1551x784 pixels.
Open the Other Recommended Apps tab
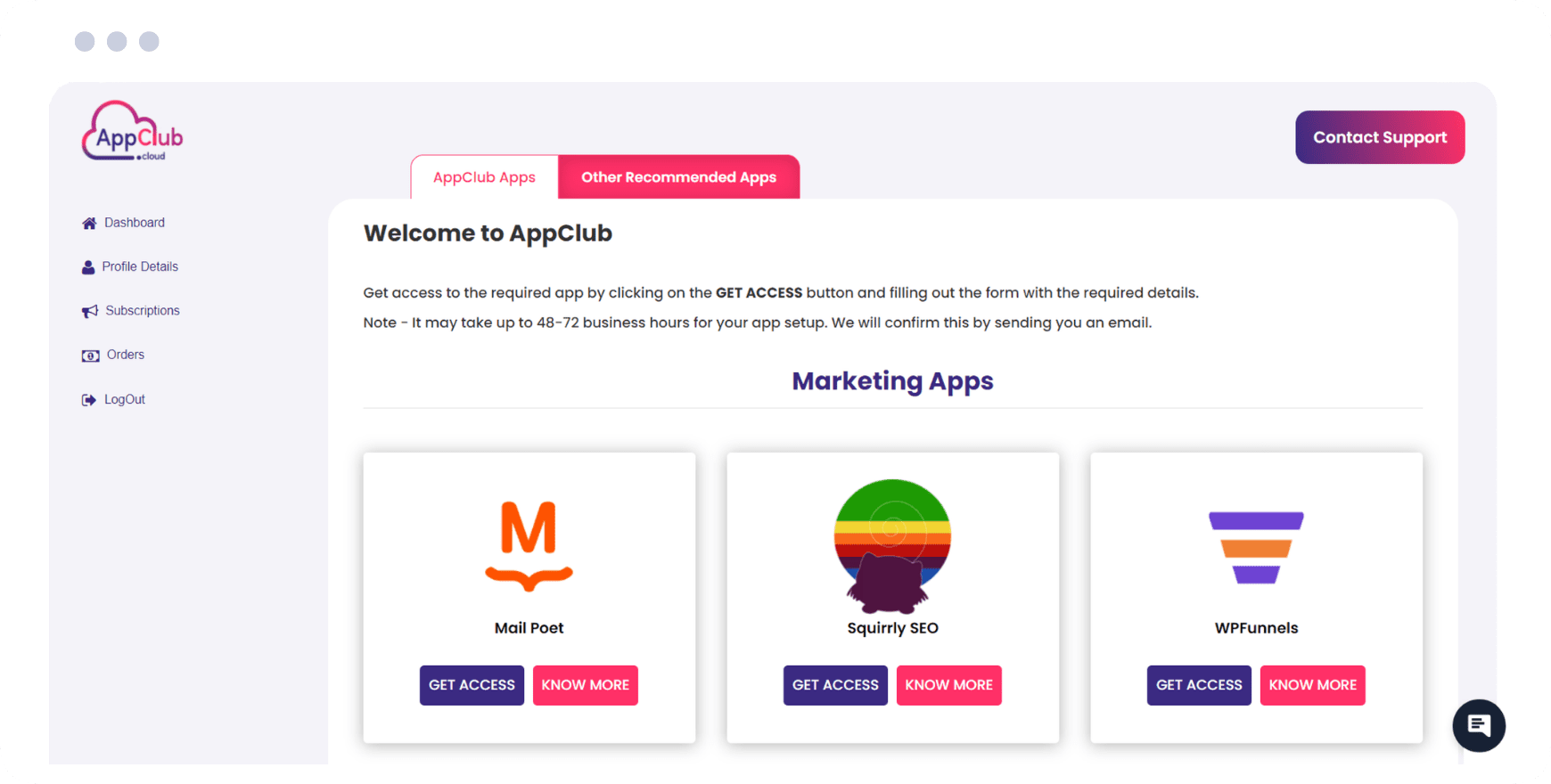coord(678,177)
